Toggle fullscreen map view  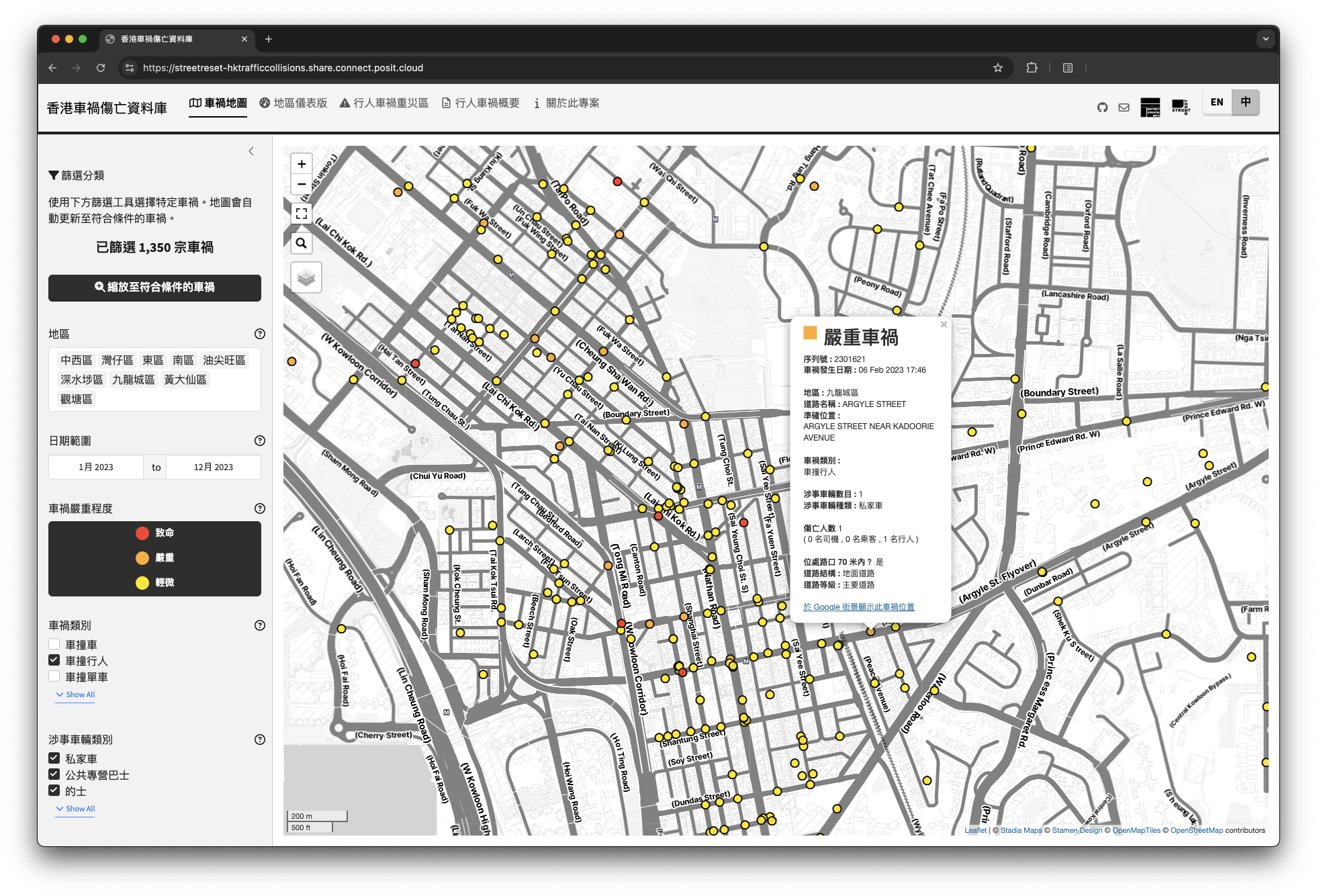[x=302, y=214]
